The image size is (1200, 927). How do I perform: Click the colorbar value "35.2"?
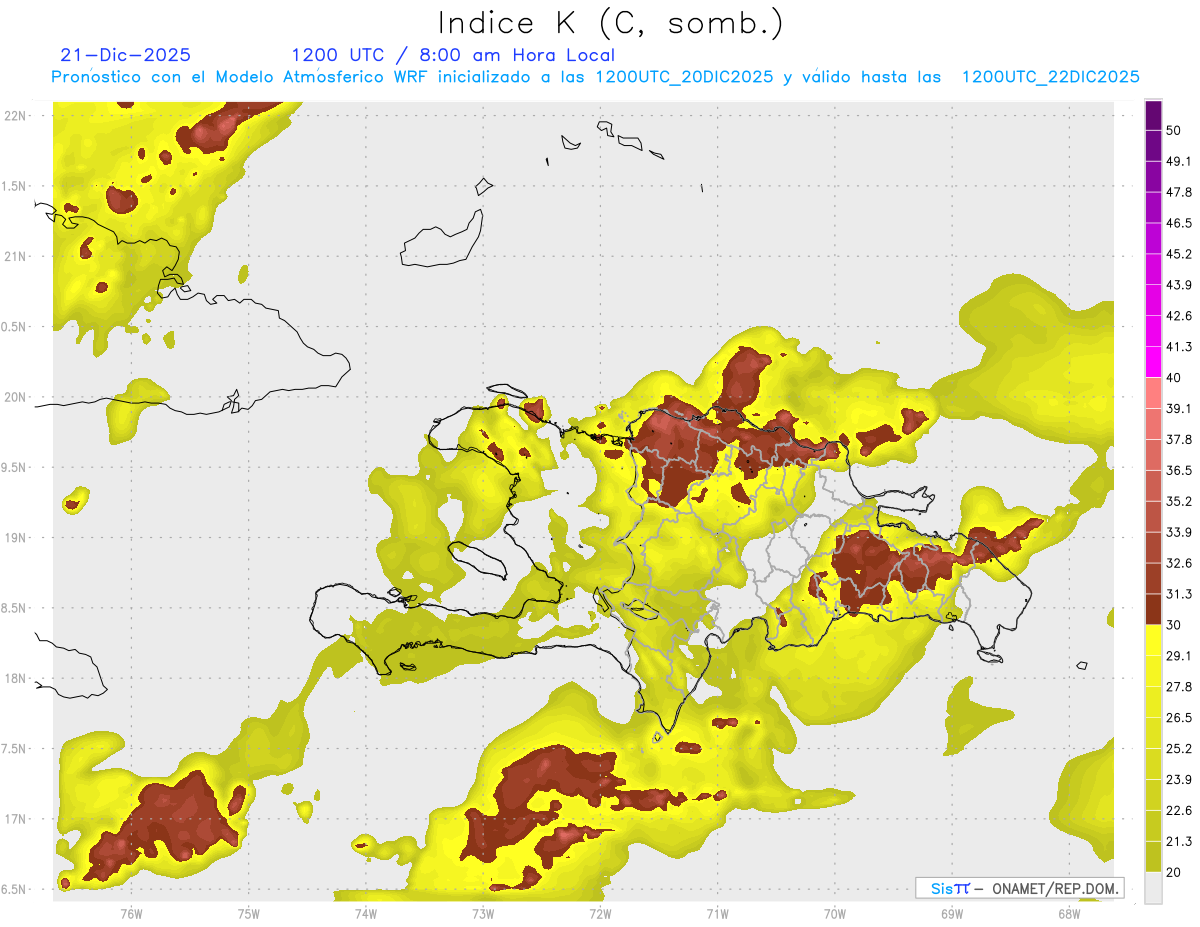click(x=1179, y=501)
